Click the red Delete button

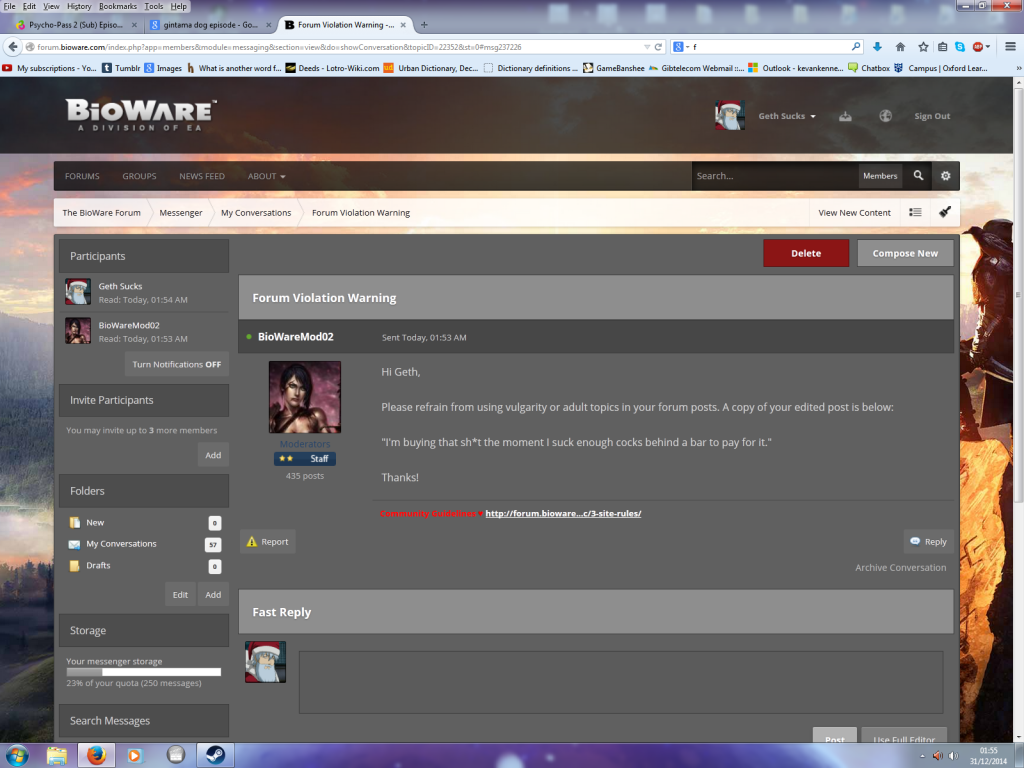(805, 253)
